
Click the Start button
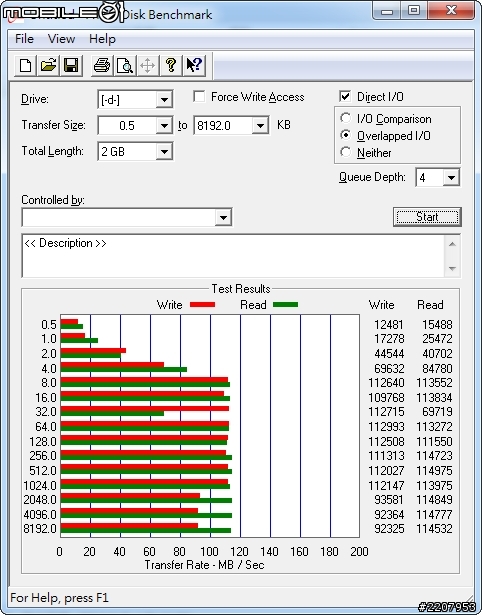[x=427, y=217]
